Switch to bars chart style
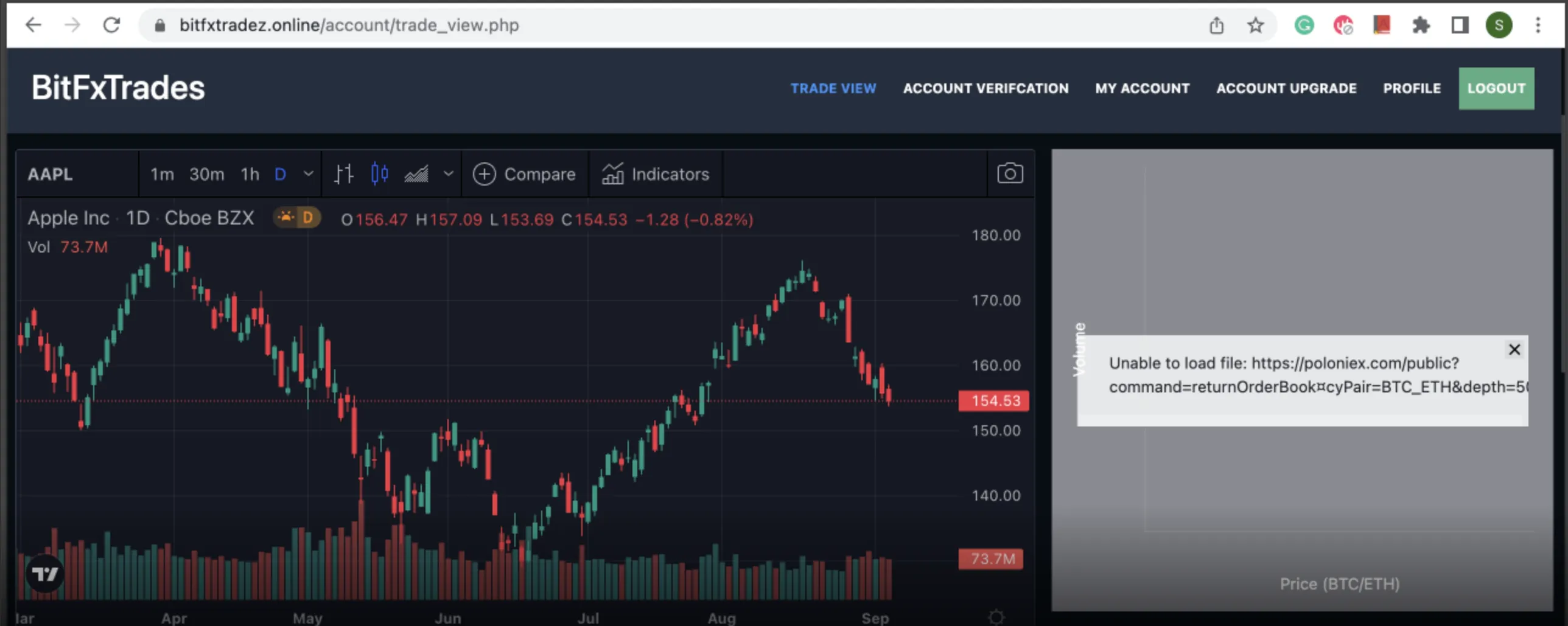The image size is (1568, 626). [344, 174]
